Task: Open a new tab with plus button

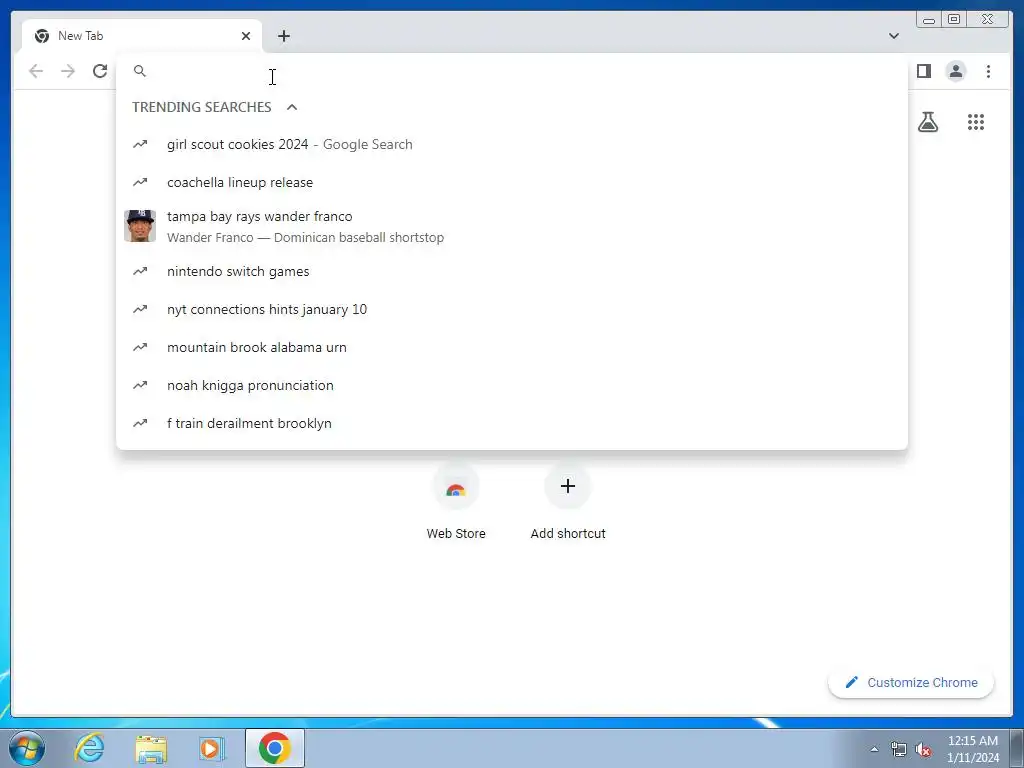Action: coord(283,36)
